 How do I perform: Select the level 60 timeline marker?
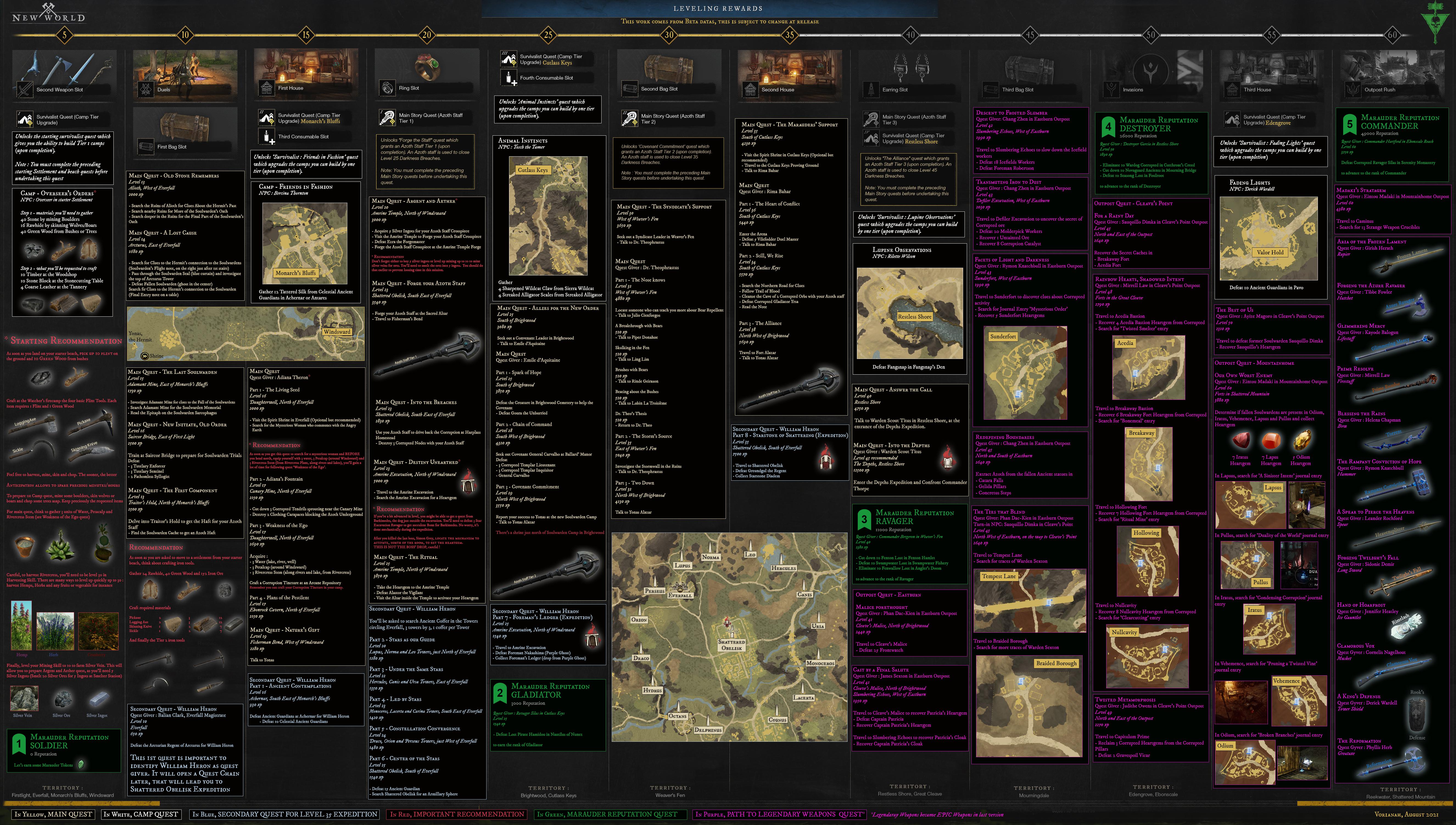point(1392,35)
